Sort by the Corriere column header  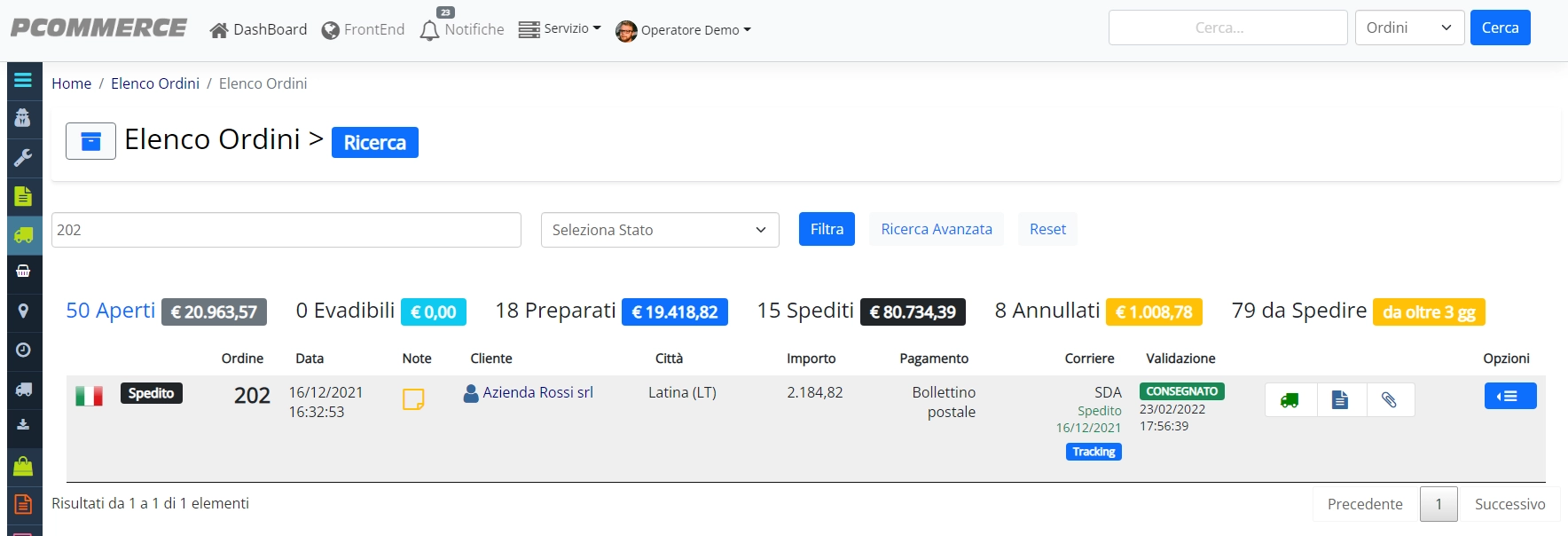[1089, 359]
